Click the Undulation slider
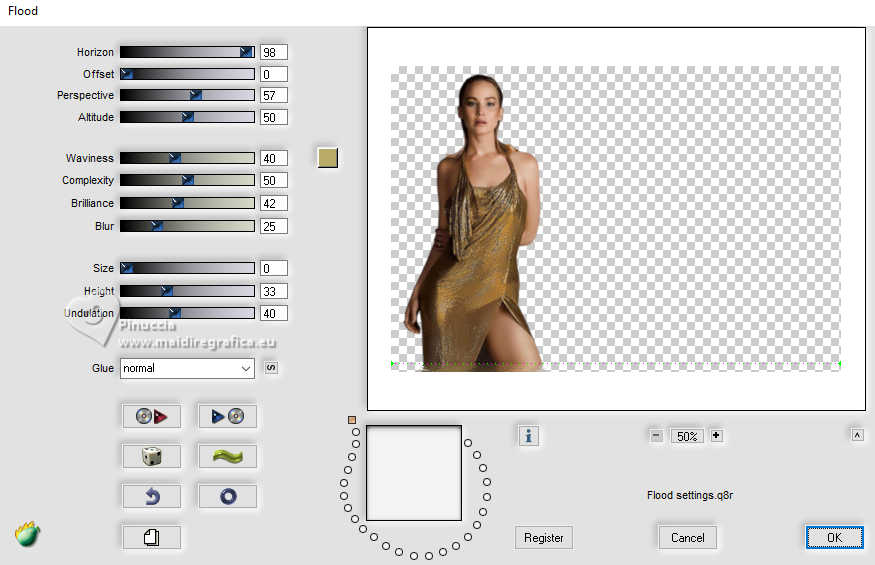The width and height of the screenshot is (875, 565). pos(188,313)
